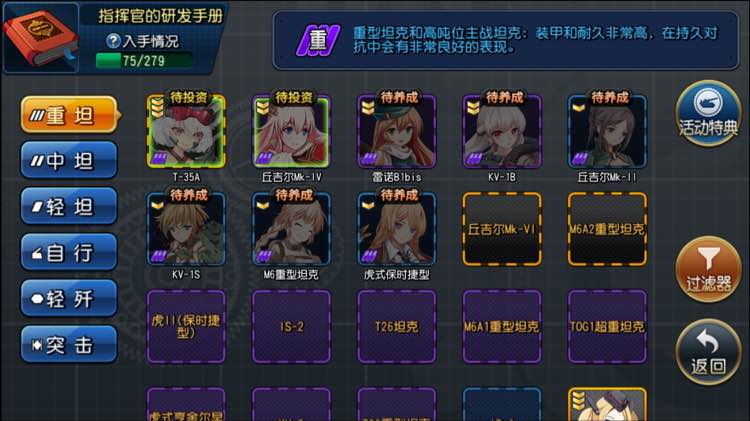This screenshot has height=421, width=750.
Task: Open the 过滤器 filter funnel button
Action: point(708,269)
